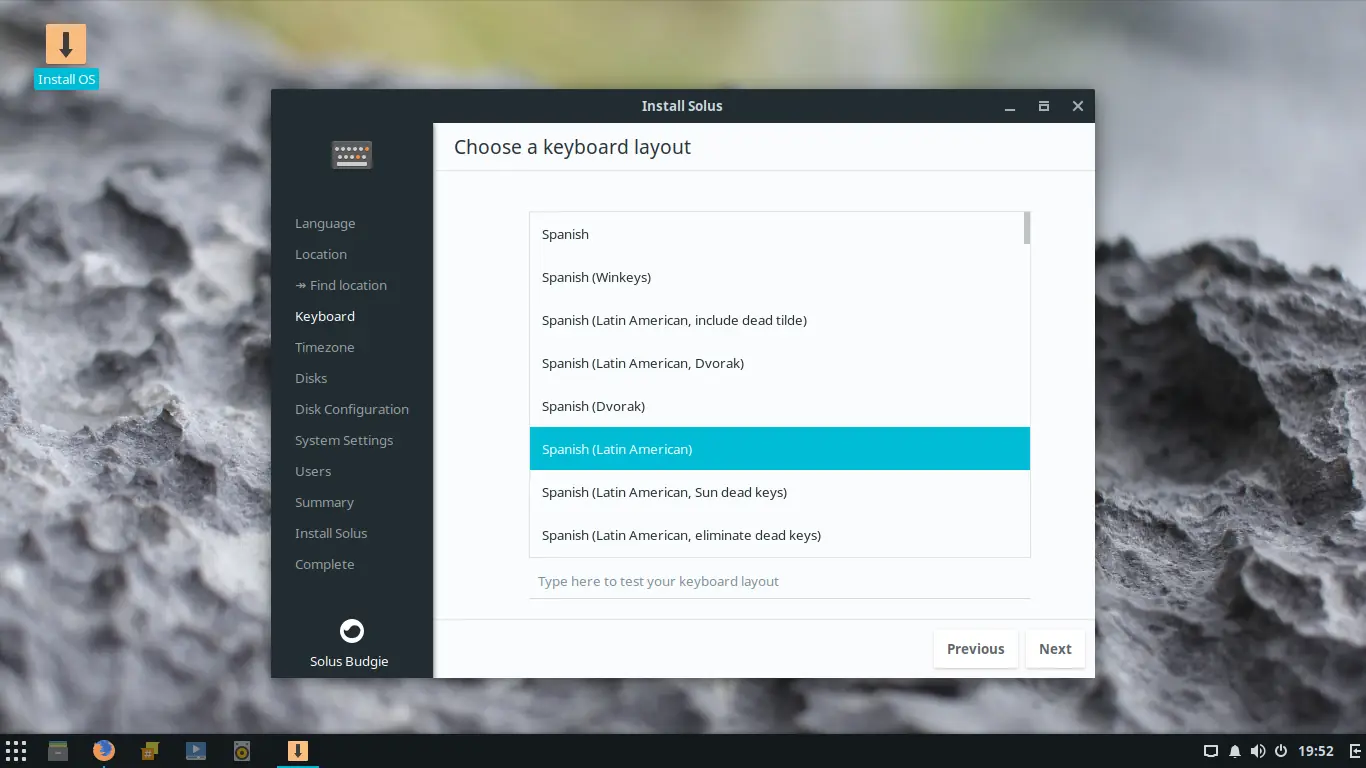Select the Spanish (Dvorak) layout

tap(780, 406)
